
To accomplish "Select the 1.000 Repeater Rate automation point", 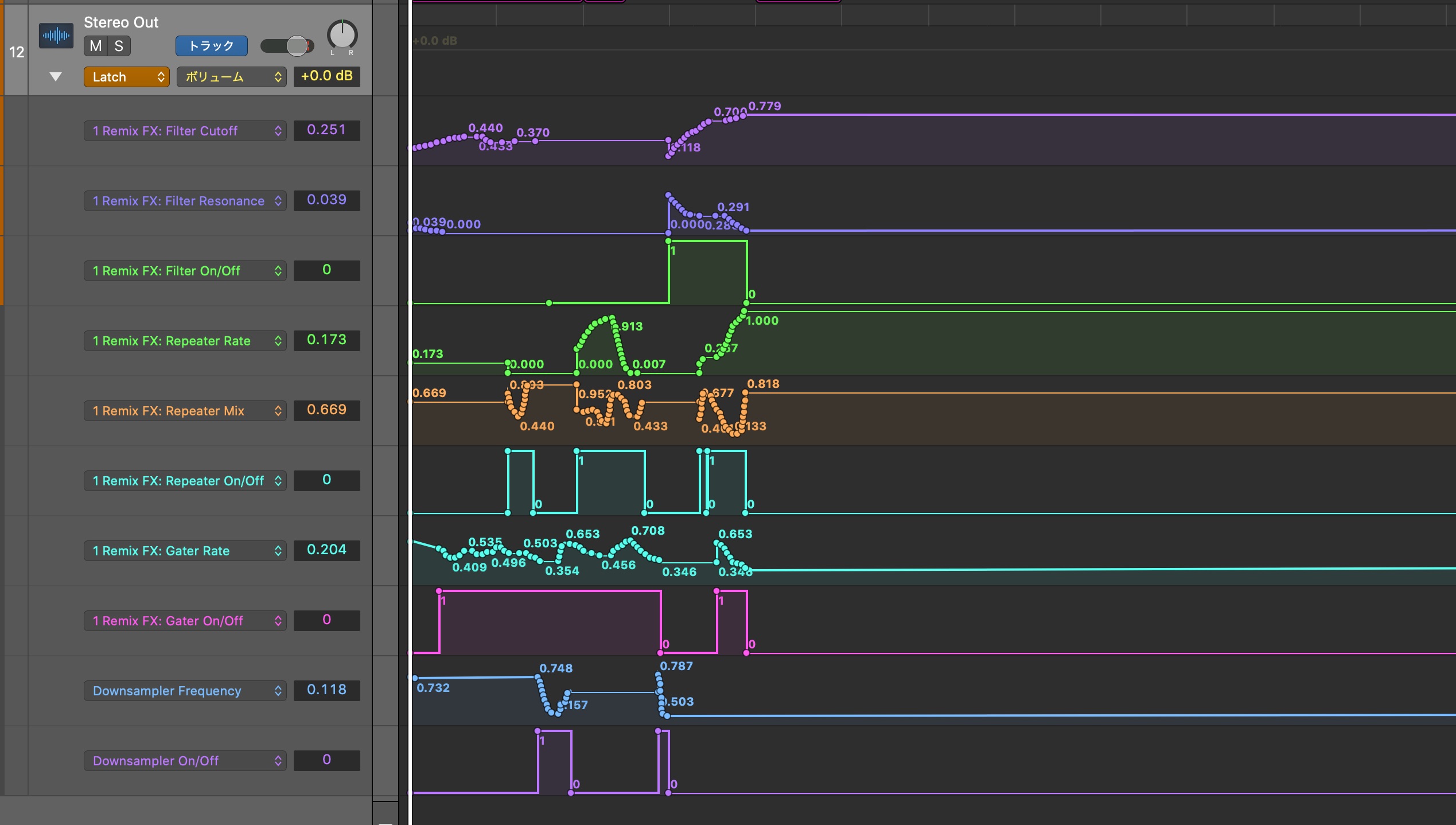I will point(745,312).
